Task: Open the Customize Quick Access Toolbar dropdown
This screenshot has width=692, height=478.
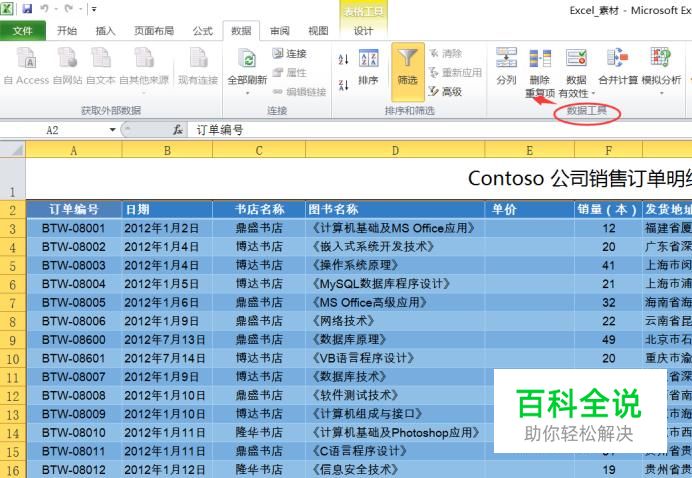Action: 94,9
